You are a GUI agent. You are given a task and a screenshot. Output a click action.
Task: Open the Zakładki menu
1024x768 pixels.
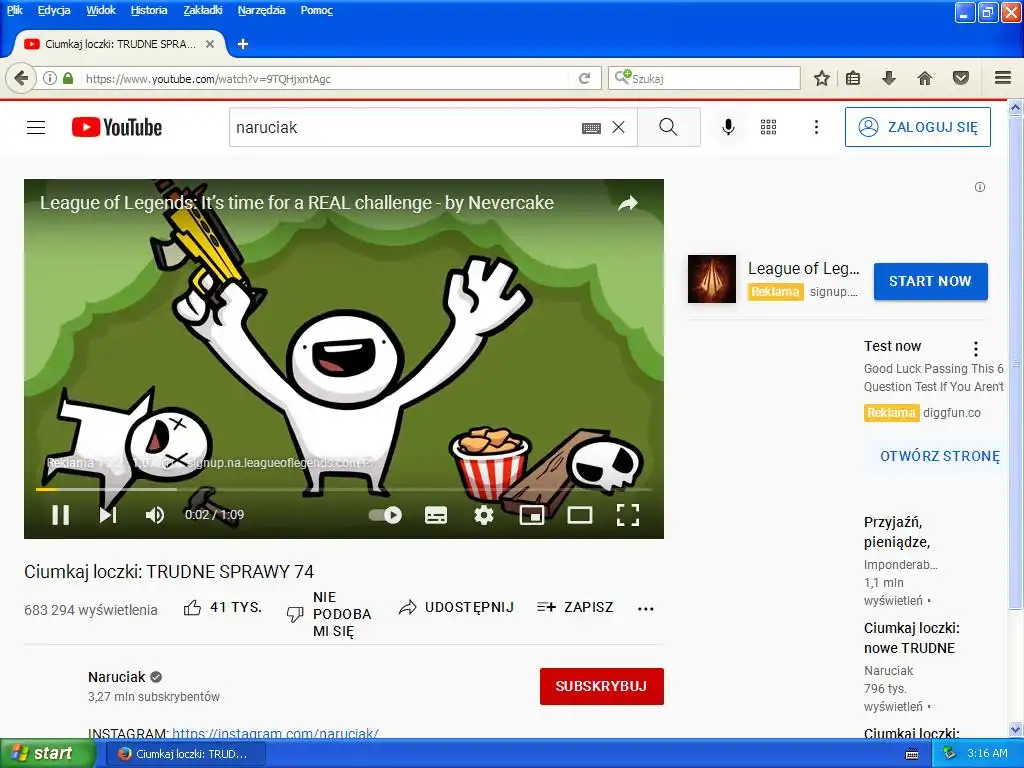[202, 10]
